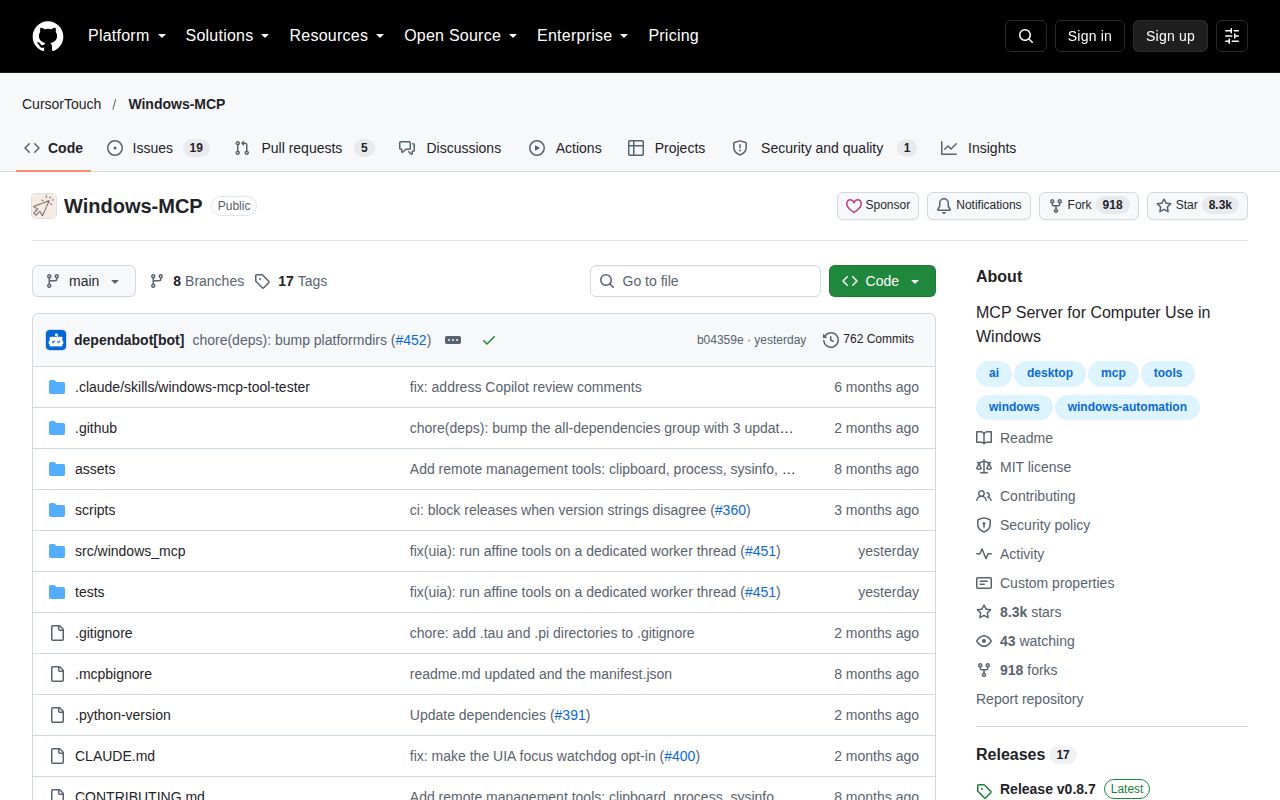Fork the repository using Fork button

pyautogui.click(x=1089, y=206)
